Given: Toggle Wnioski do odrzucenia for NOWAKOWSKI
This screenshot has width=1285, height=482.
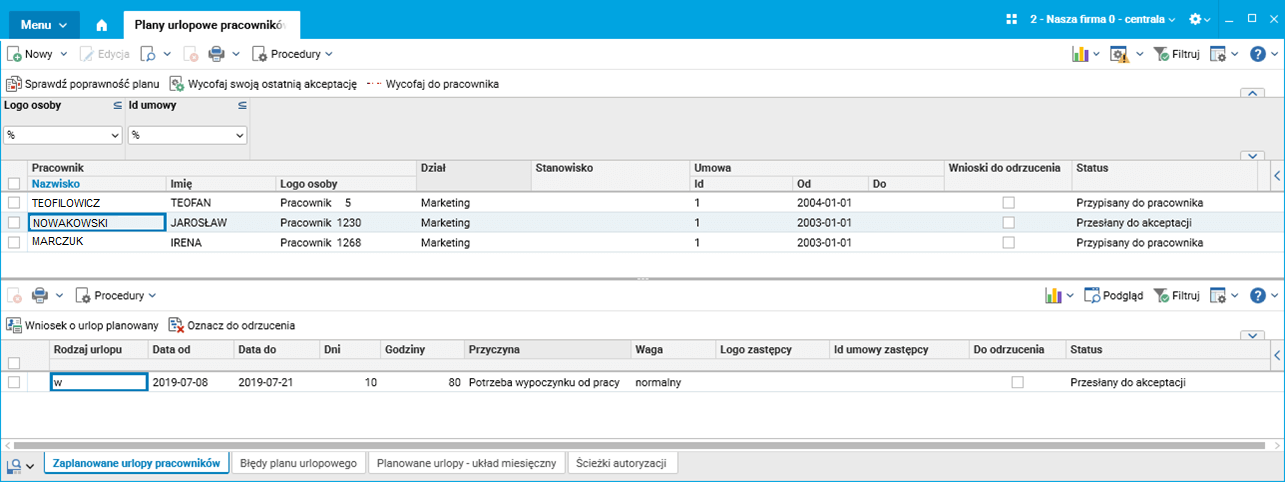Looking at the screenshot, I should pos(1008,222).
